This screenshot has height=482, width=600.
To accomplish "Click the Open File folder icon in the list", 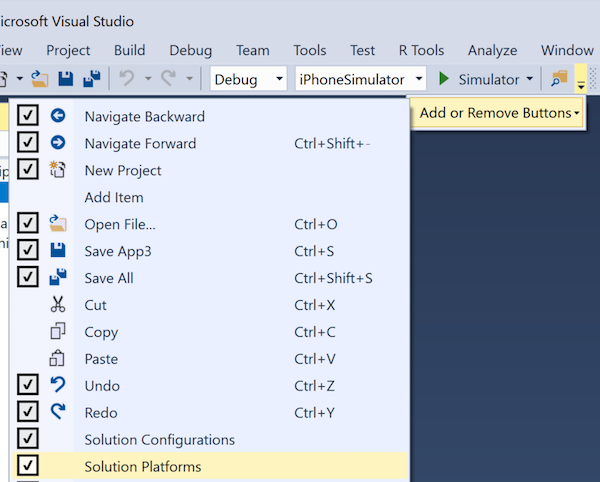I will pyautogui.click(x=58, y=224).
